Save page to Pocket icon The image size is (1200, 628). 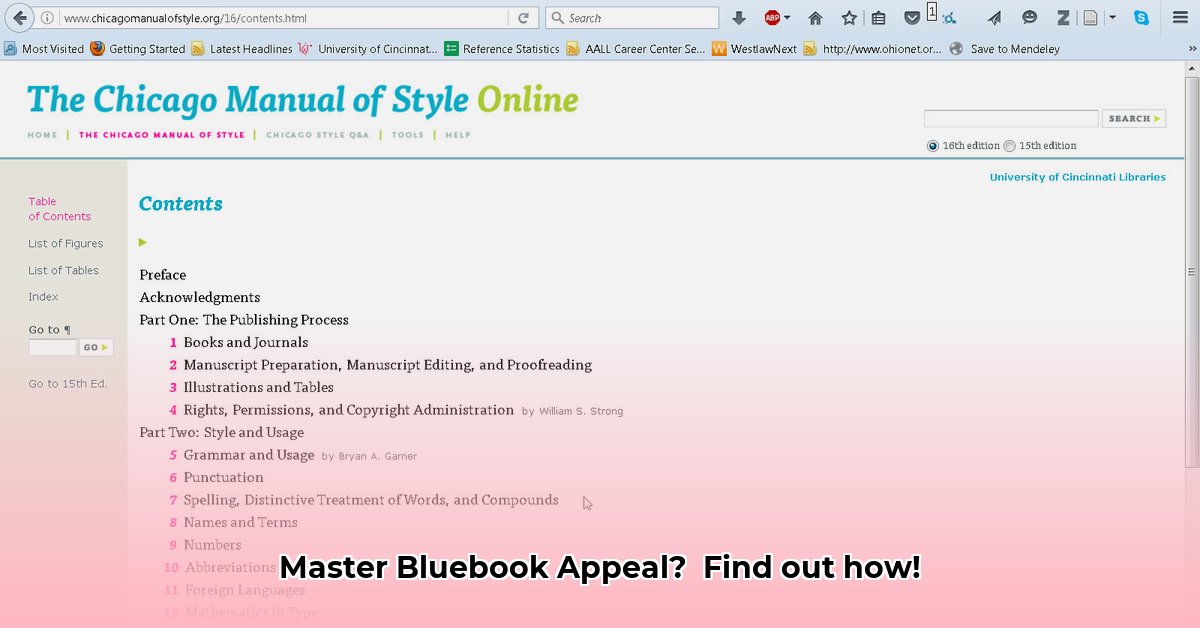(912, 18)
